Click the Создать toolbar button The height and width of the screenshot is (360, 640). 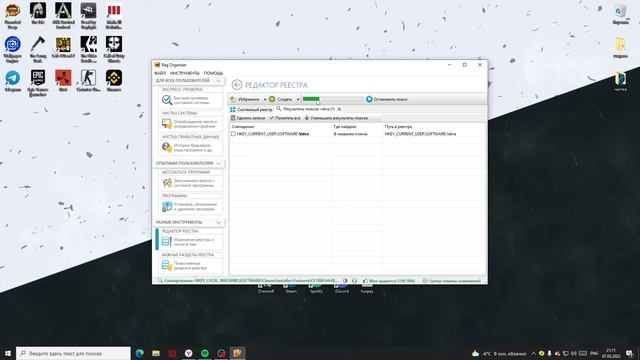tap(280, 99)
